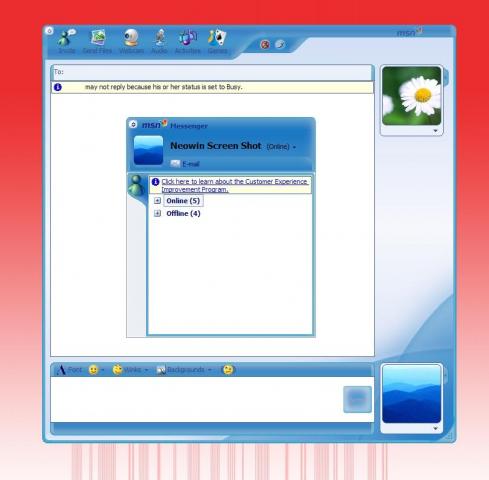The height and width of the screenshot is (480, 489).
Task: Open the Activities icon
Action: pyautogui.click(x=188, y=41)
